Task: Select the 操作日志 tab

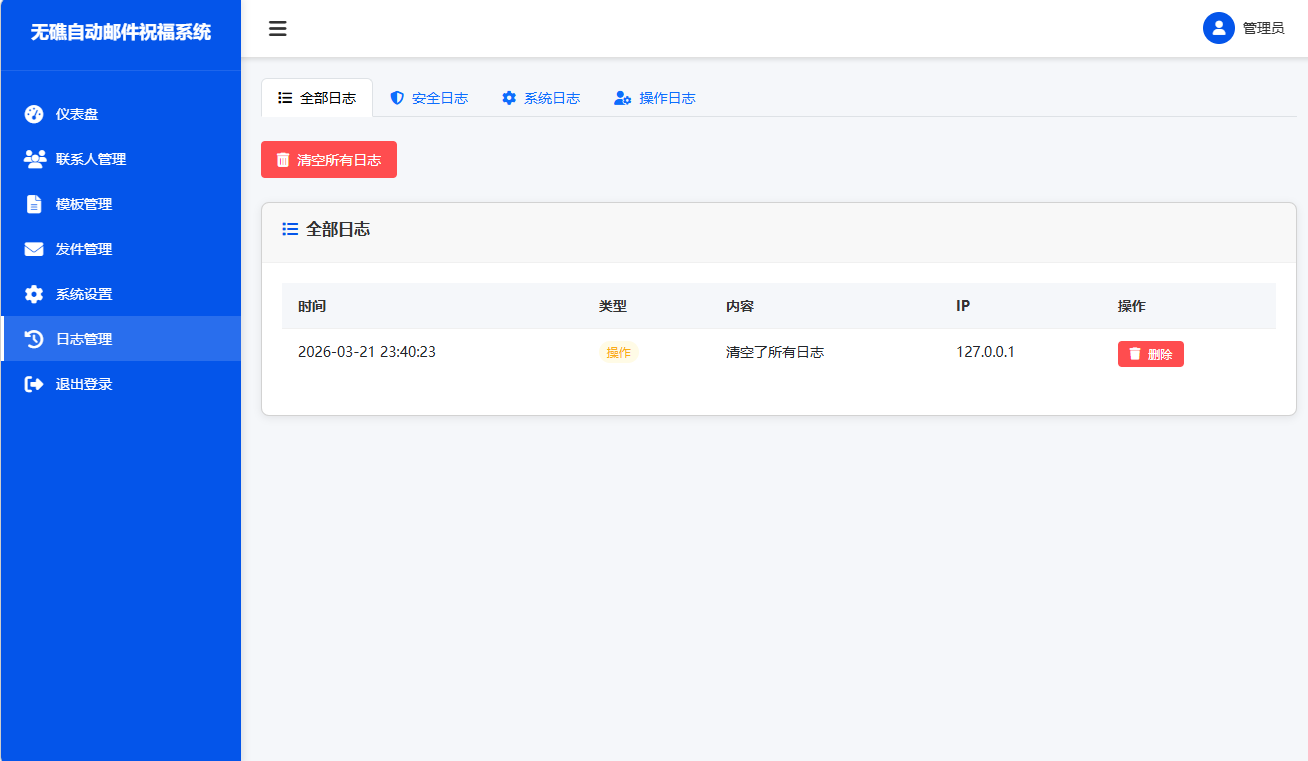Action: click(655, 98)
